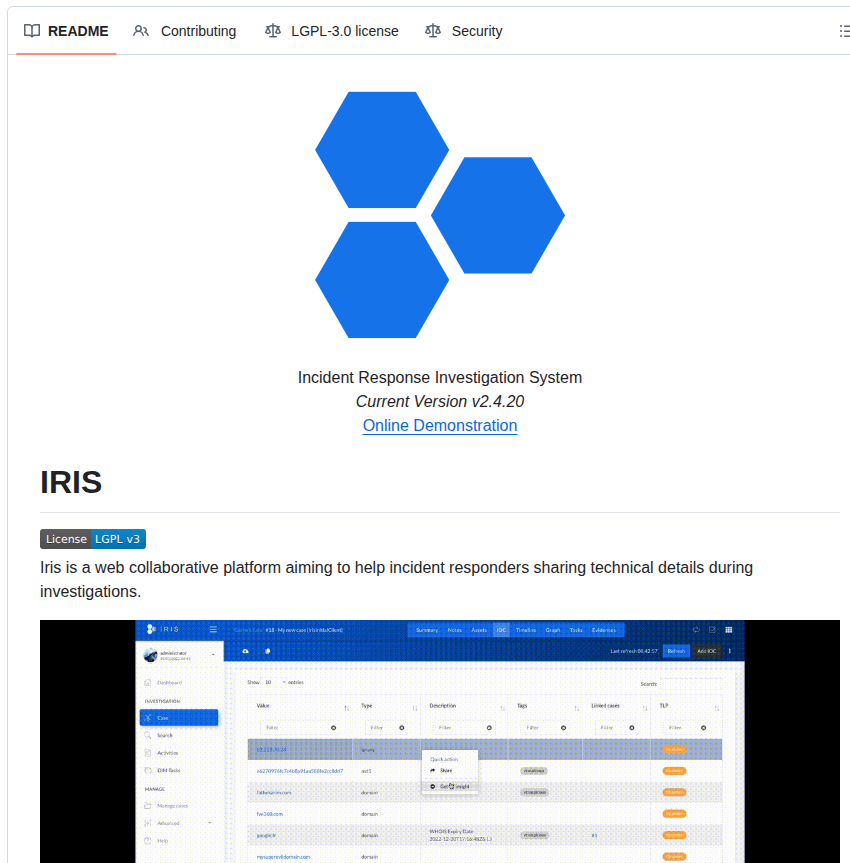This screenshot has width=850, height=863.
Task: Click the apps grid icon in the IRIS navbar
Action: coord(729,629)
